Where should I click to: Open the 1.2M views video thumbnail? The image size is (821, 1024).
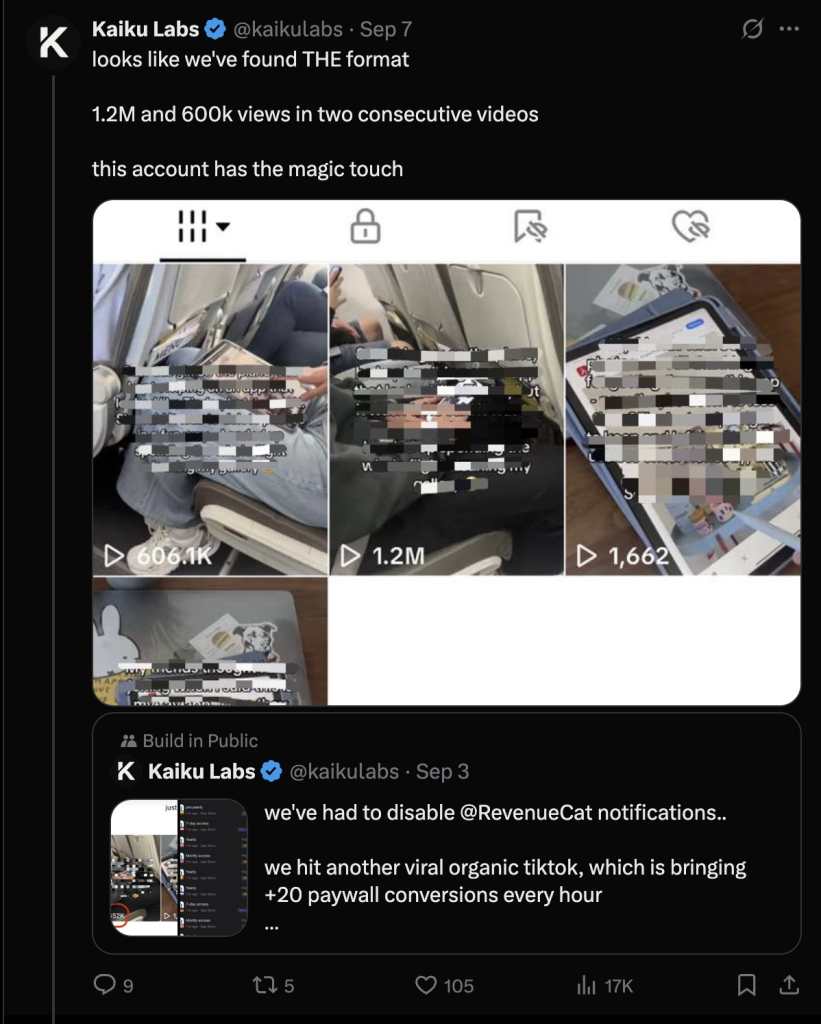click(x=446, y=420)
